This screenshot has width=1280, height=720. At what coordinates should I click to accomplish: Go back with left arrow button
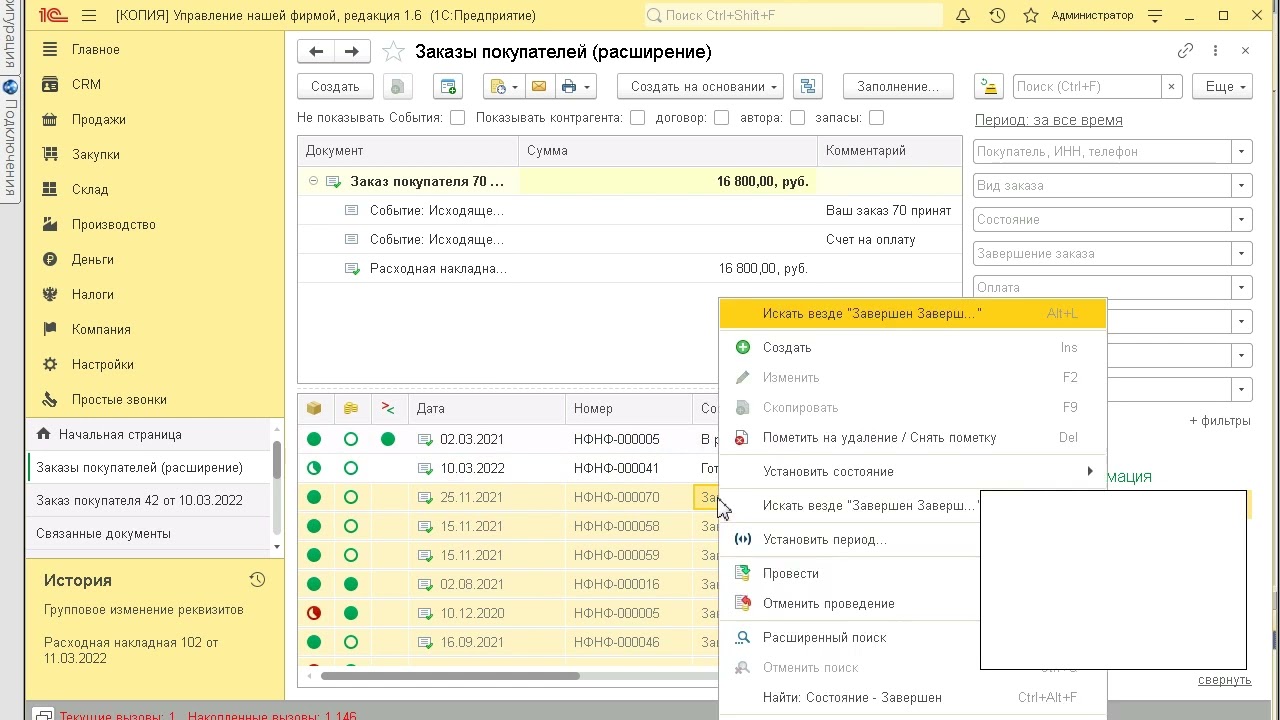point(316,52)
